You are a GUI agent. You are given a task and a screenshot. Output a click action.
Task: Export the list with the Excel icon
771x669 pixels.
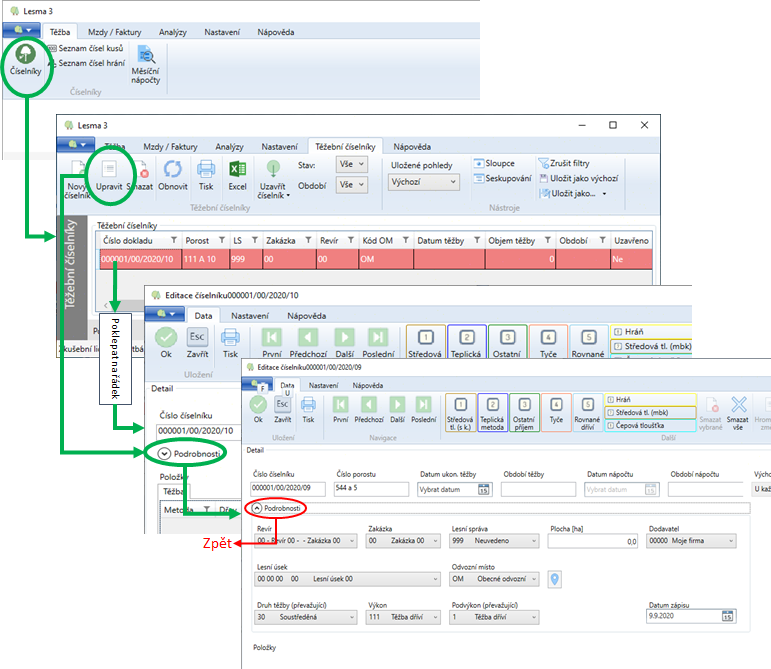click(x=237, y=176)
